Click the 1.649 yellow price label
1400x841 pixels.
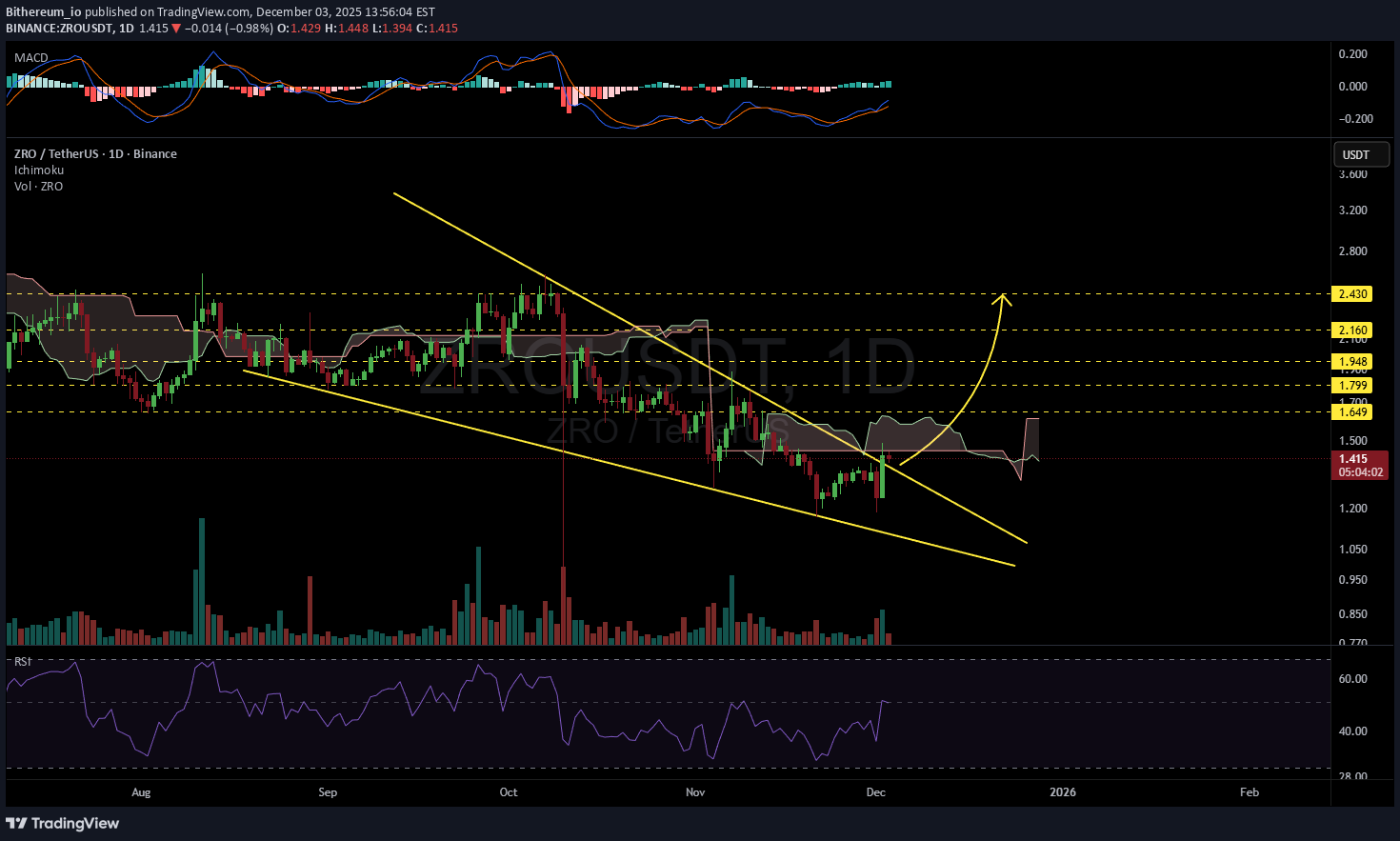[x=1353, y=411]
